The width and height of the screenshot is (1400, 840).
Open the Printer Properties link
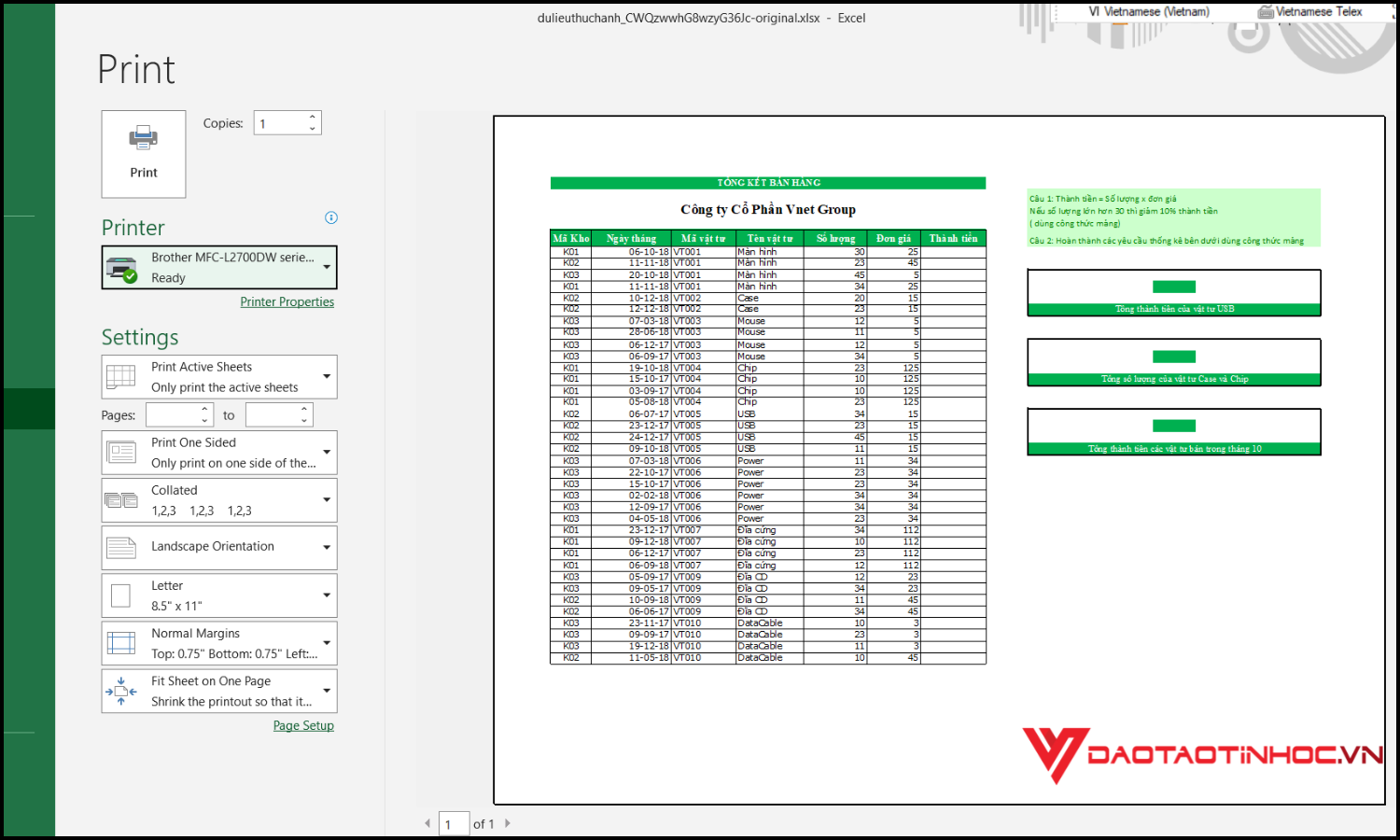click(x=287, y=301)
